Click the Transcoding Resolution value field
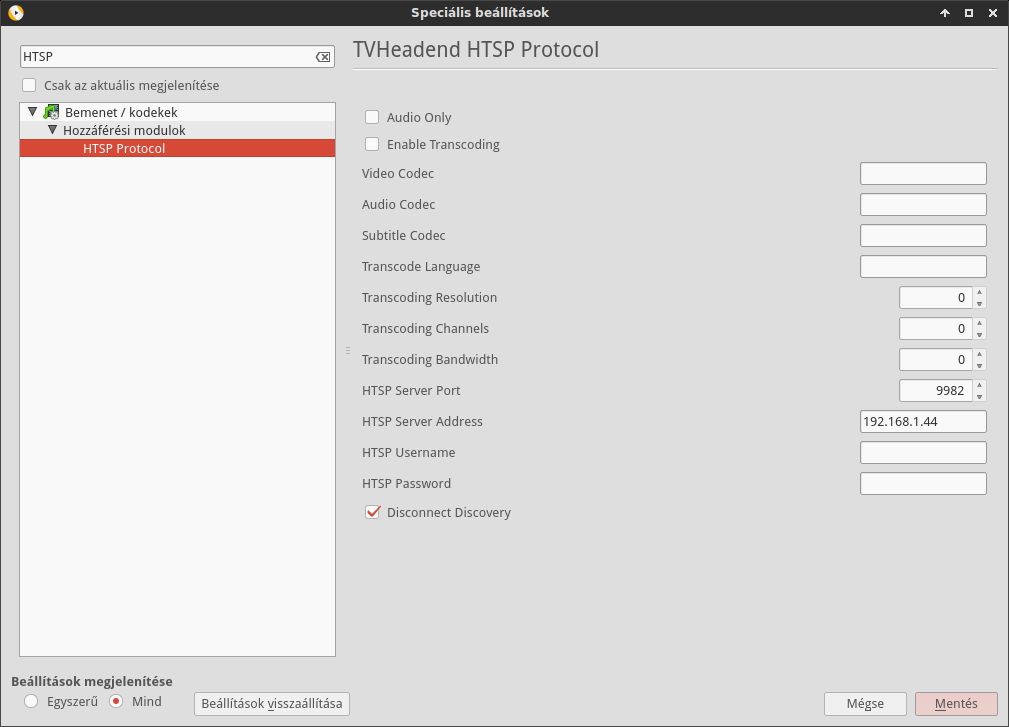The height and width of the screenshot is (727, 1009). tap(936, 297)
